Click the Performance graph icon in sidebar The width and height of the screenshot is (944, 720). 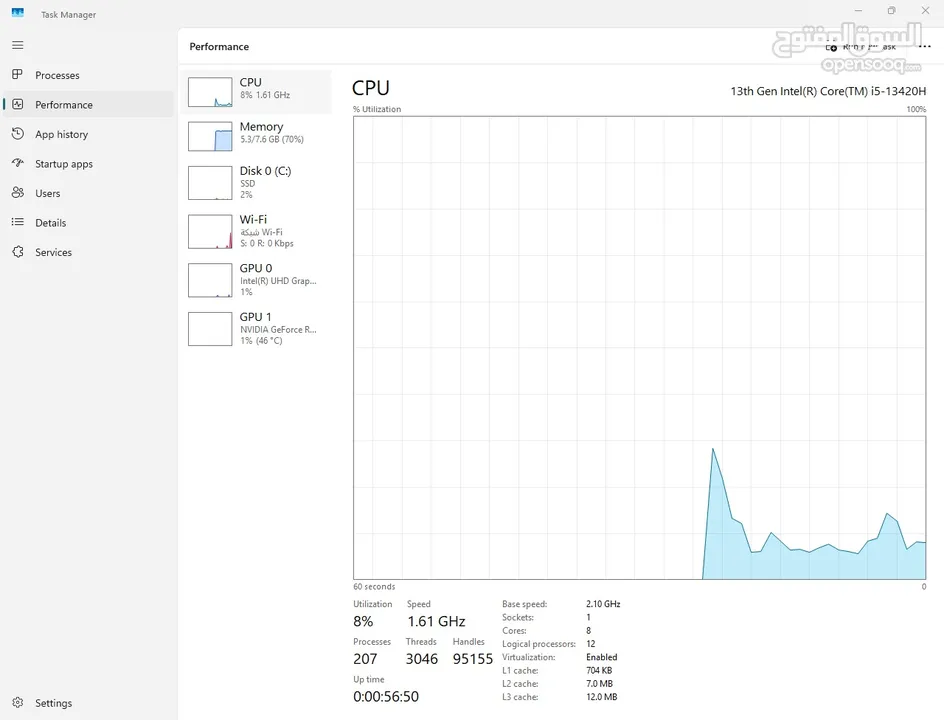coord(17,104)
